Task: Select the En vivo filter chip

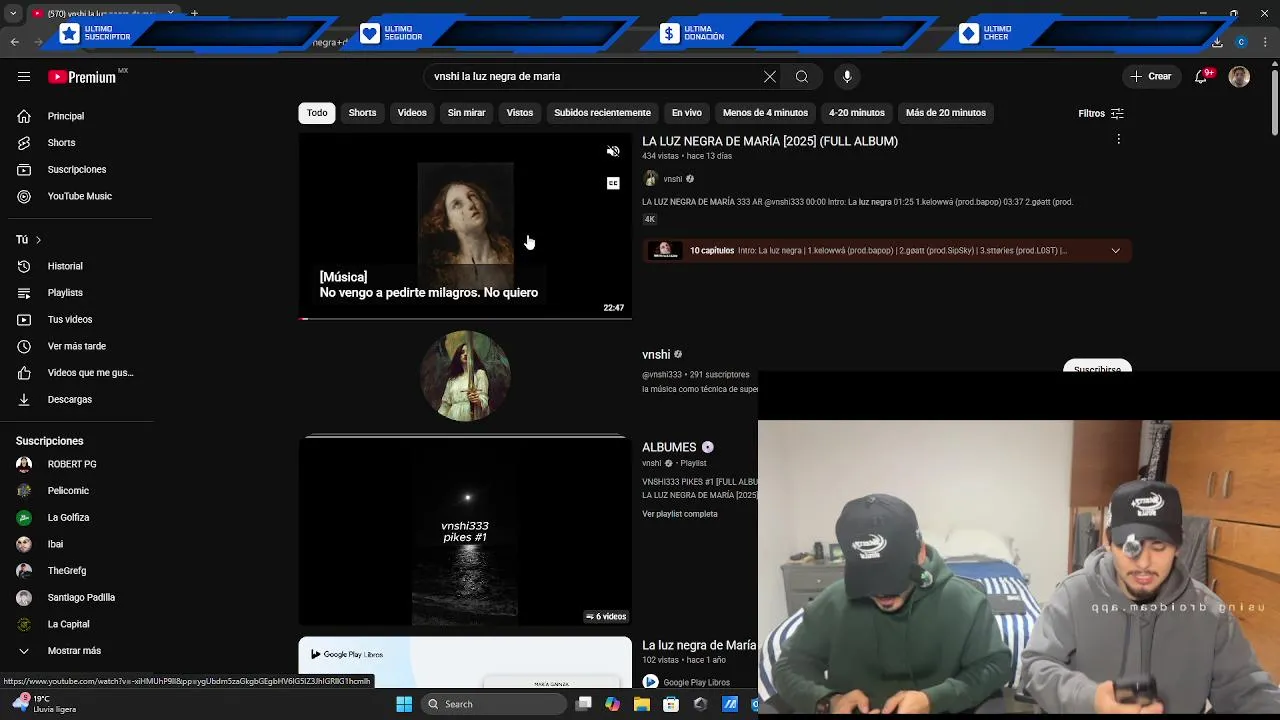Action: 687,113
